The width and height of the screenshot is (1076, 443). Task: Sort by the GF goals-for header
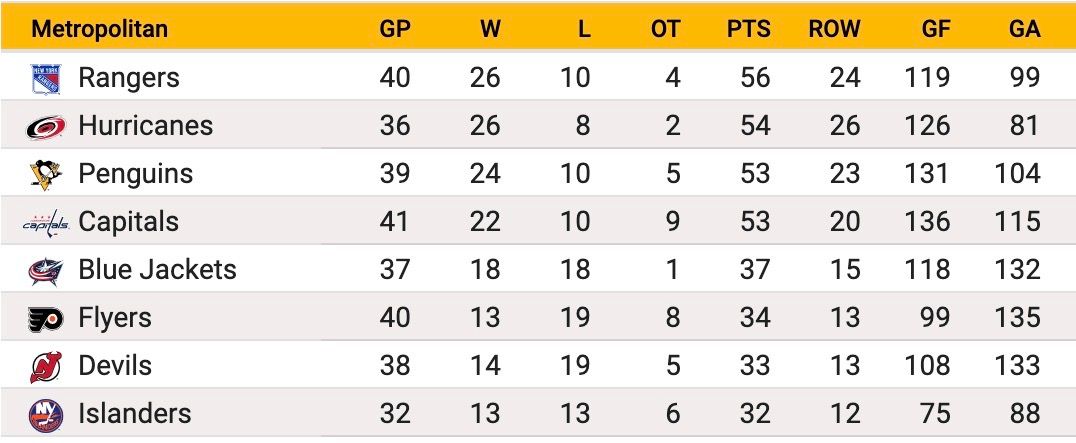click(x=936, y=29)
